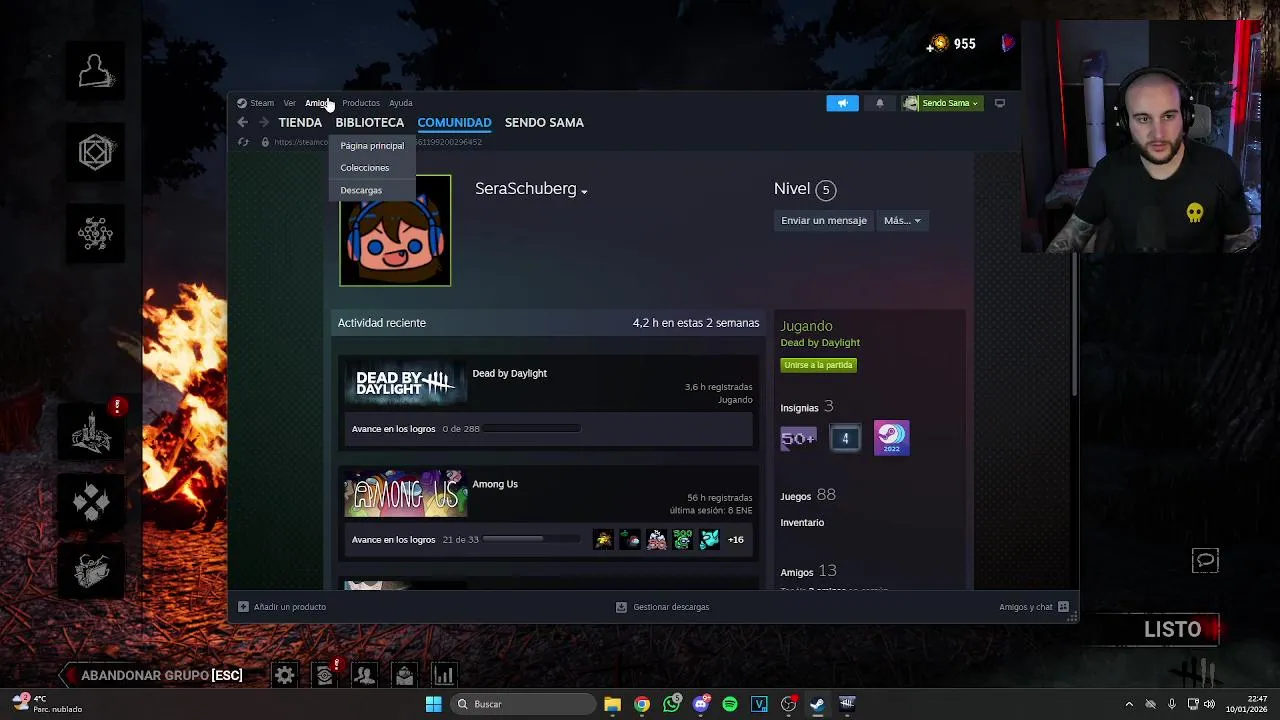Switch to the TIENDA tab
Screen dimensions: 1280x720
pyautogui.click(x=300, y=123)
